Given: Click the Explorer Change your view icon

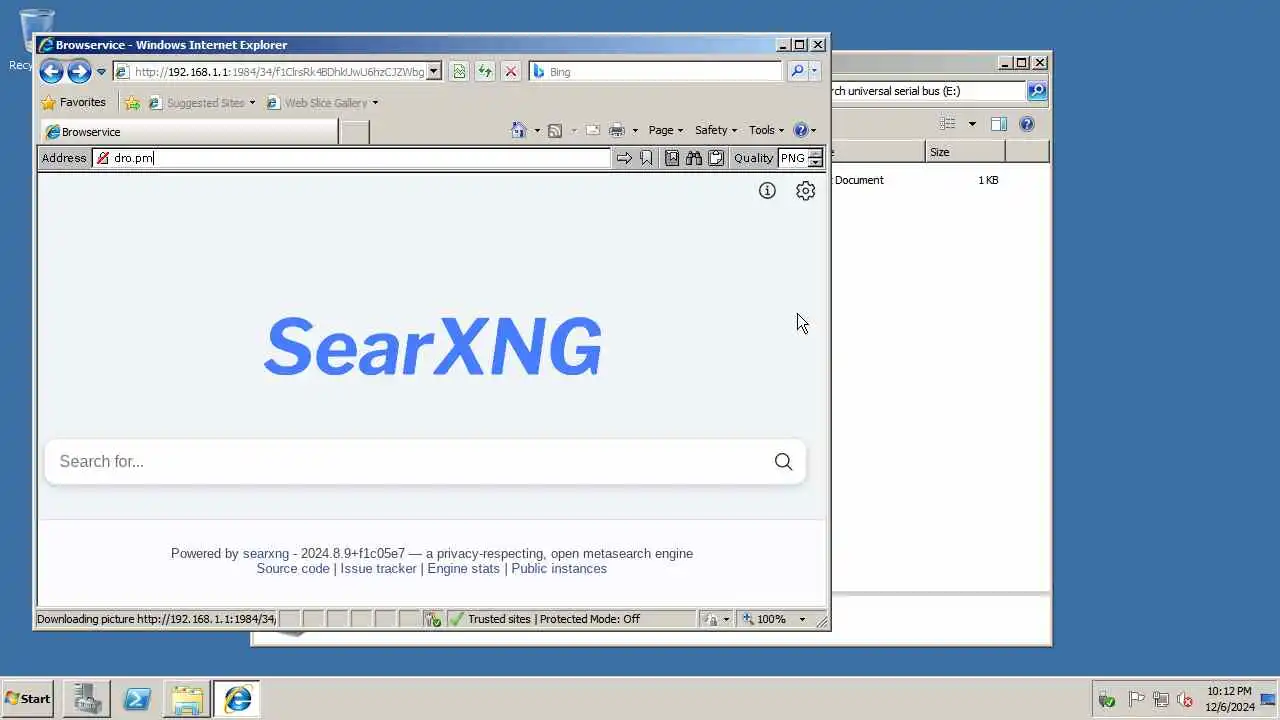Looking at the screenshot, I should coord(947,124).
